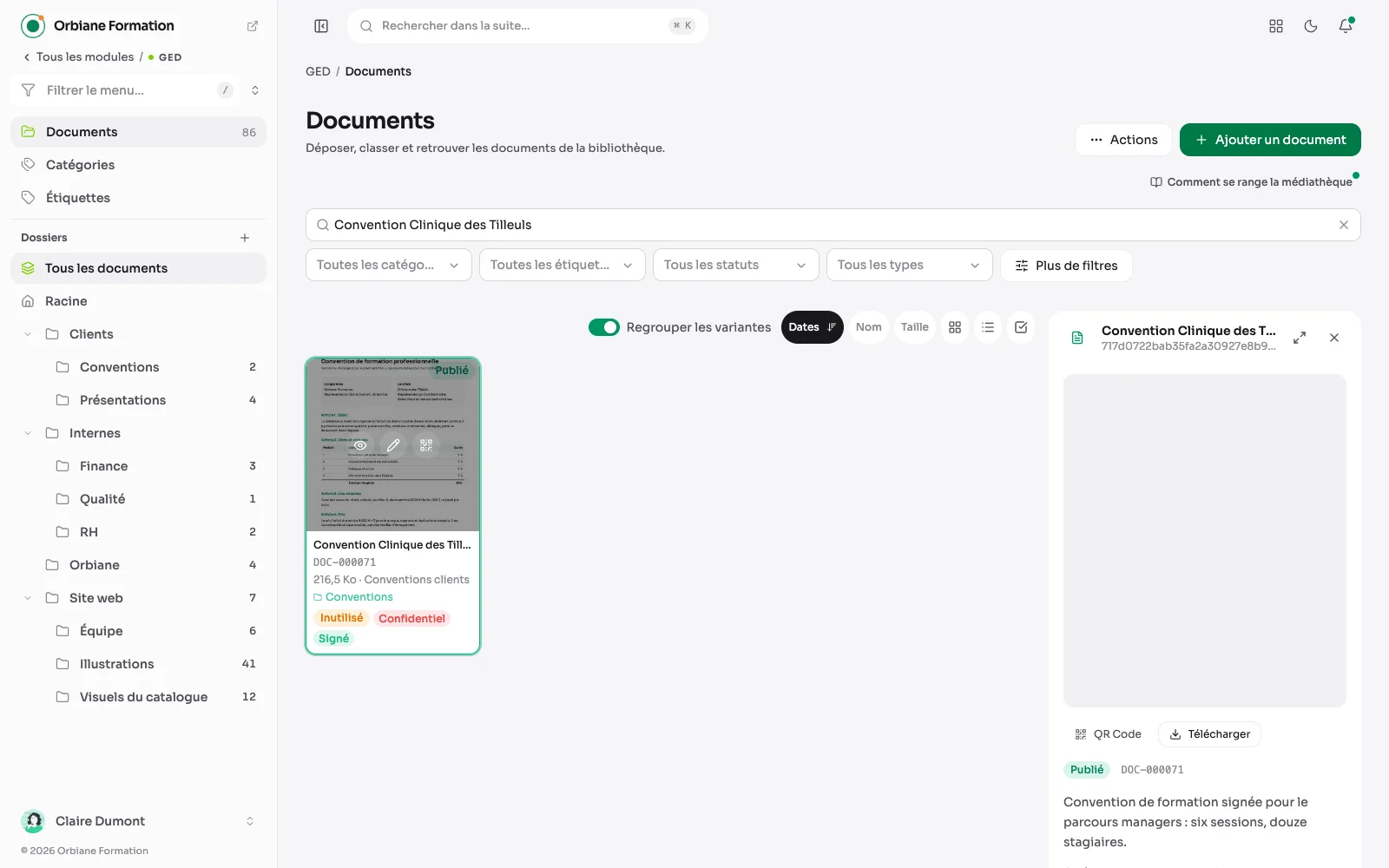
Task: Click QR Code in detail panel
Action: 1109,734
